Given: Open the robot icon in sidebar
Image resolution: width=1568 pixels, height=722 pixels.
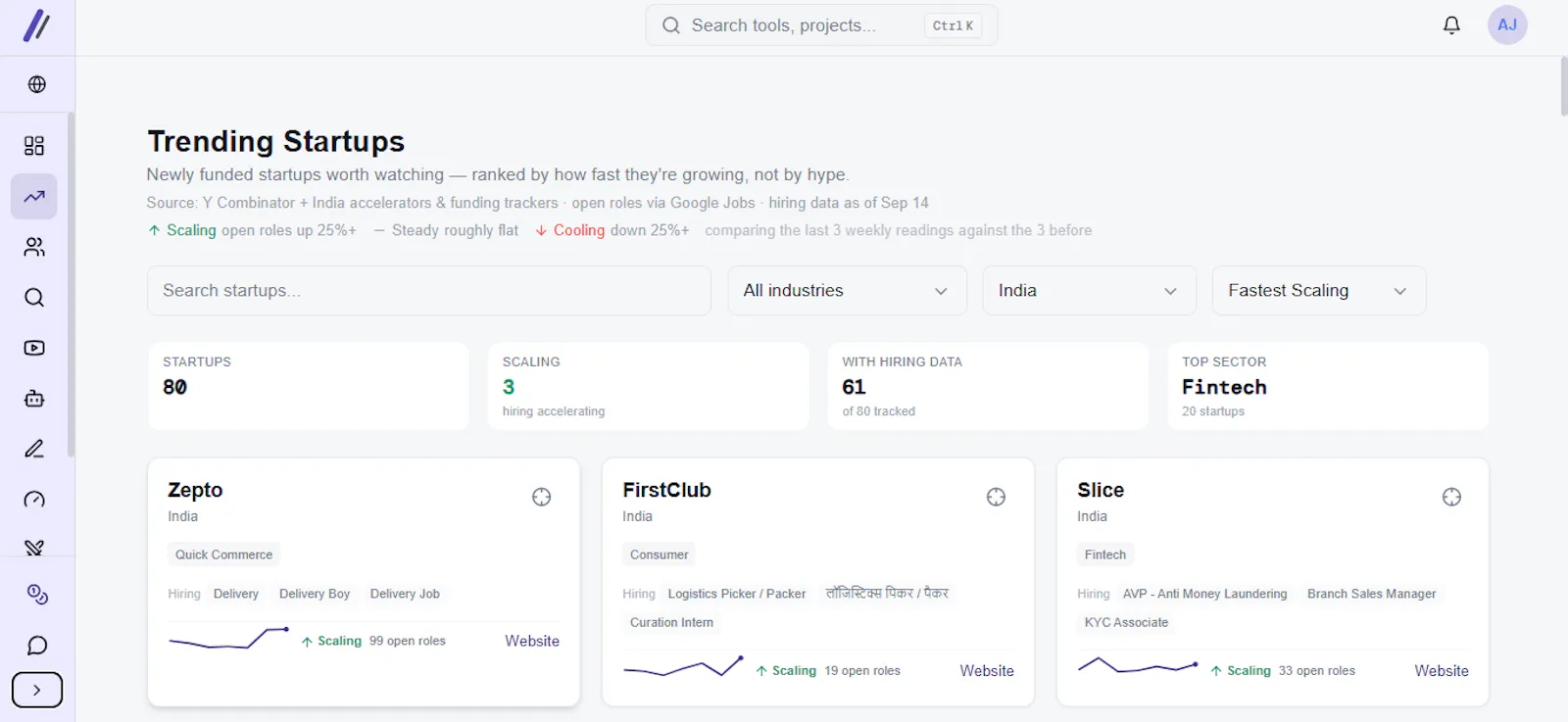Looking at the screenshot, I should tap(34, 399).
